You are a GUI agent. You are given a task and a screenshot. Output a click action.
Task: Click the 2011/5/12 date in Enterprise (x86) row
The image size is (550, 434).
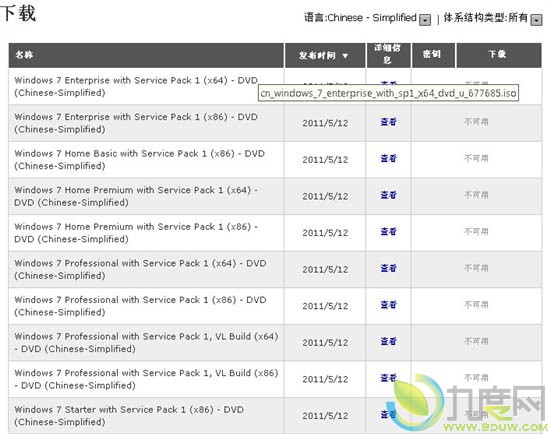pyautogui.click(x=325, y=123)
